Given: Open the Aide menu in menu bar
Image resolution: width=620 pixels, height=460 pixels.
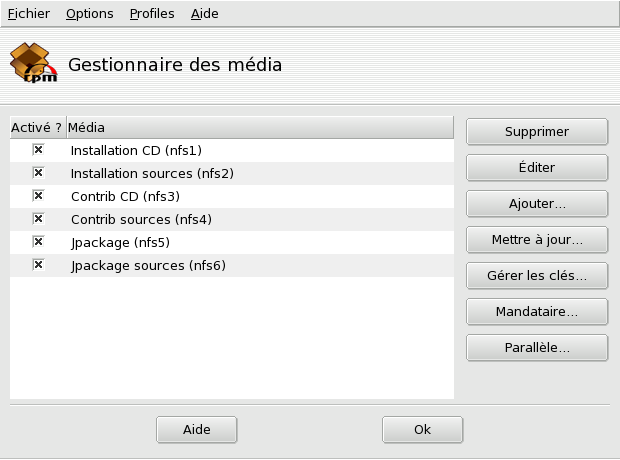Looking at the screenshot, I should click(x=204, y=14).
